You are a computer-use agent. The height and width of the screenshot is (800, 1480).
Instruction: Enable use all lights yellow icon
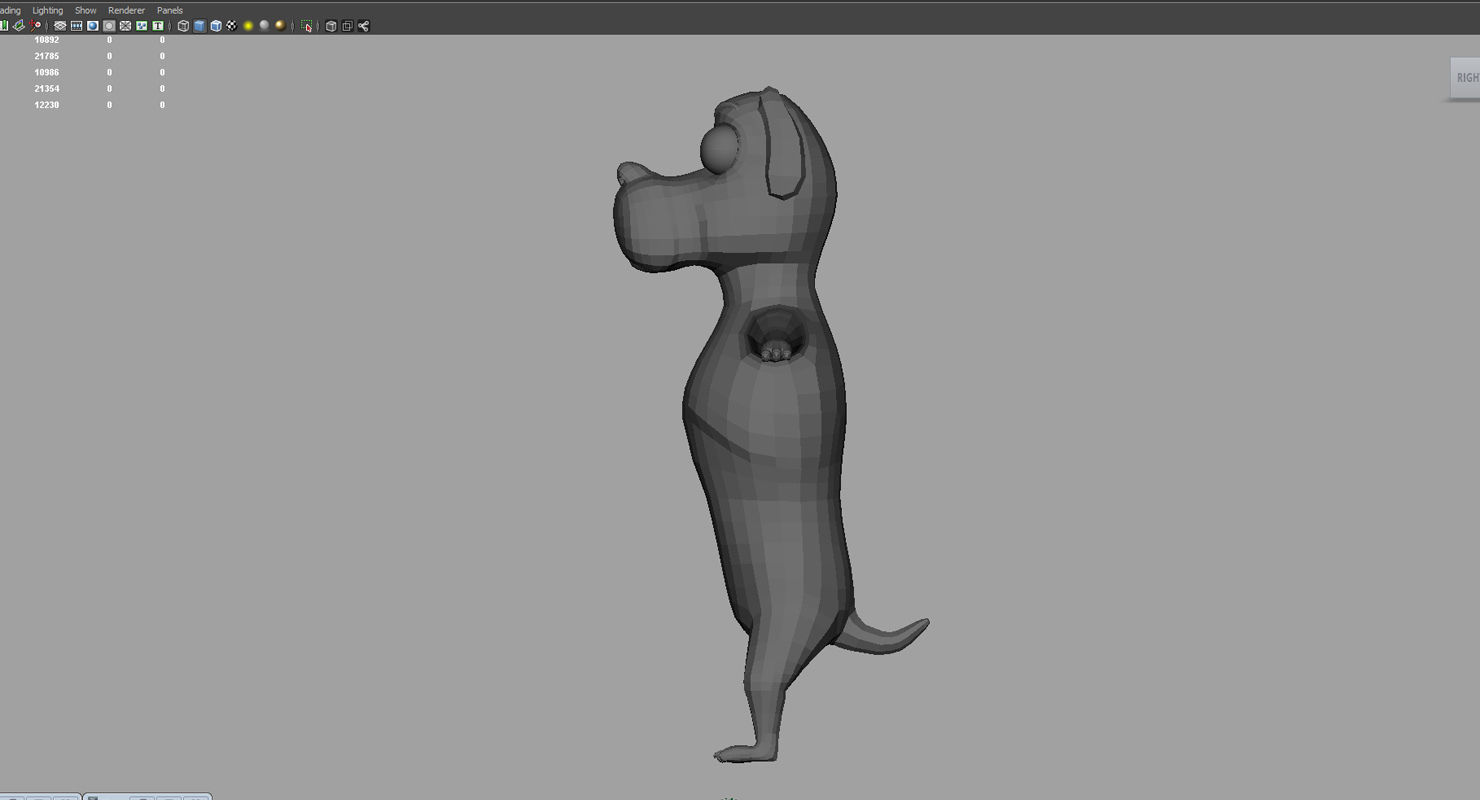248,26
